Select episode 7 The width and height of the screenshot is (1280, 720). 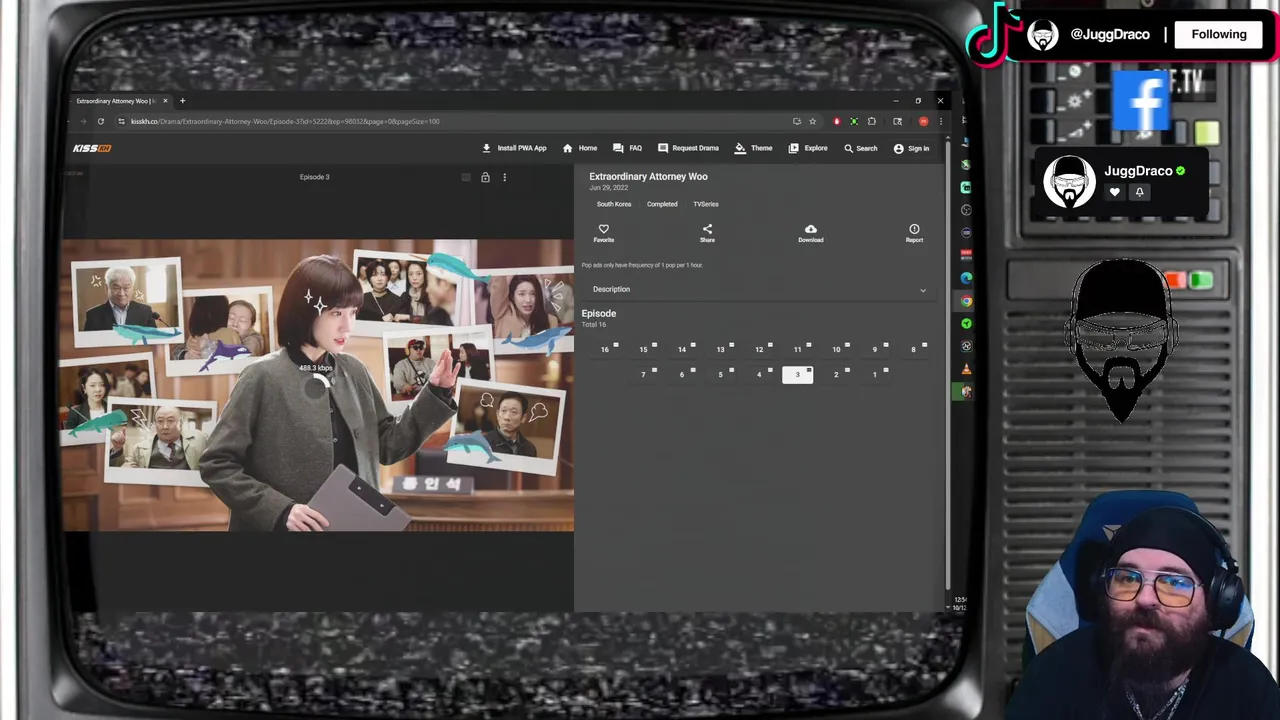click(x=643, y=374)
